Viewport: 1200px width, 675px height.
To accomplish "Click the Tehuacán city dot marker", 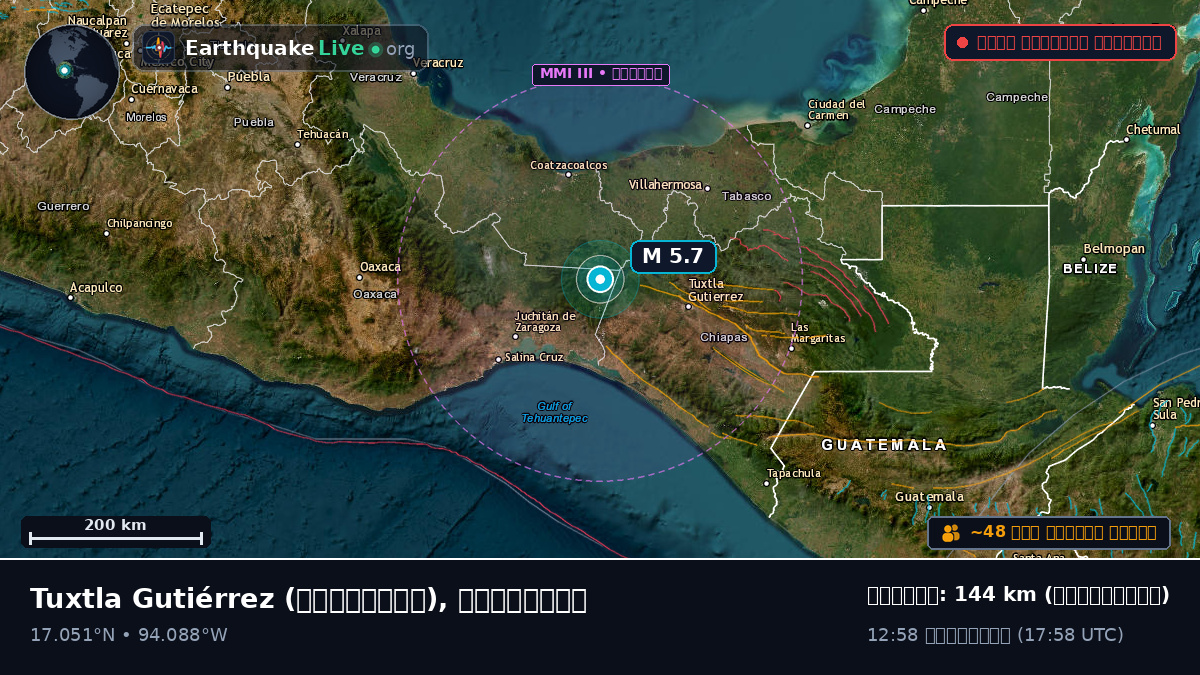I will (297, 144).
